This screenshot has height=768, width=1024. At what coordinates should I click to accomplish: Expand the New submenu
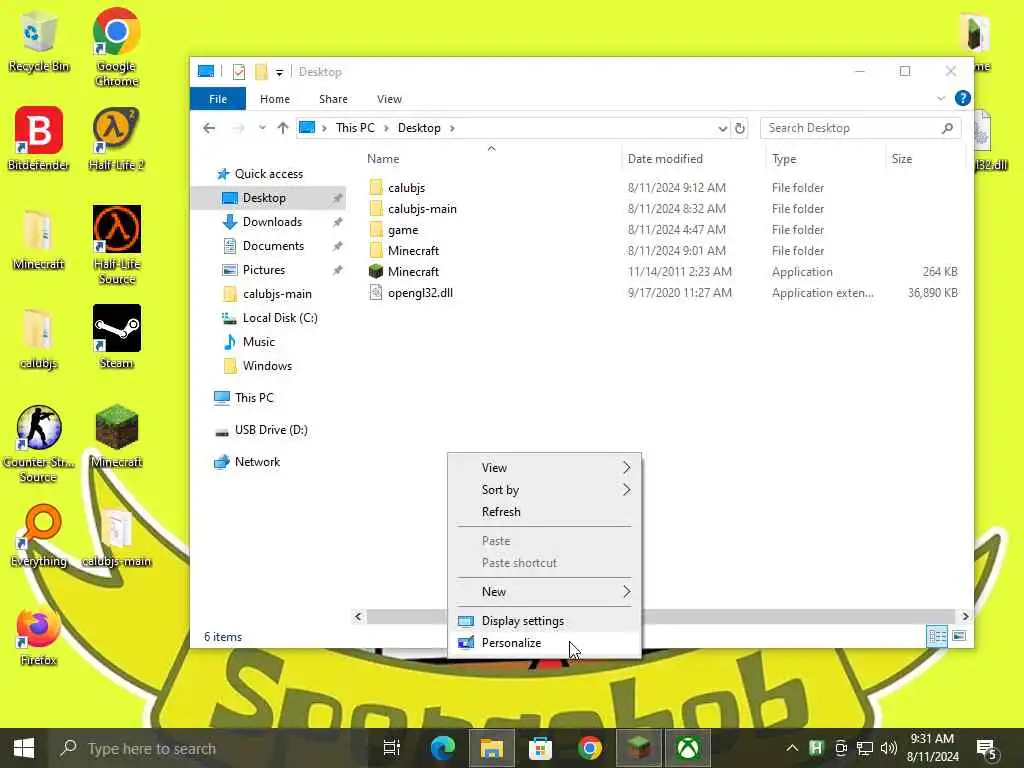(x=544, y=592)
